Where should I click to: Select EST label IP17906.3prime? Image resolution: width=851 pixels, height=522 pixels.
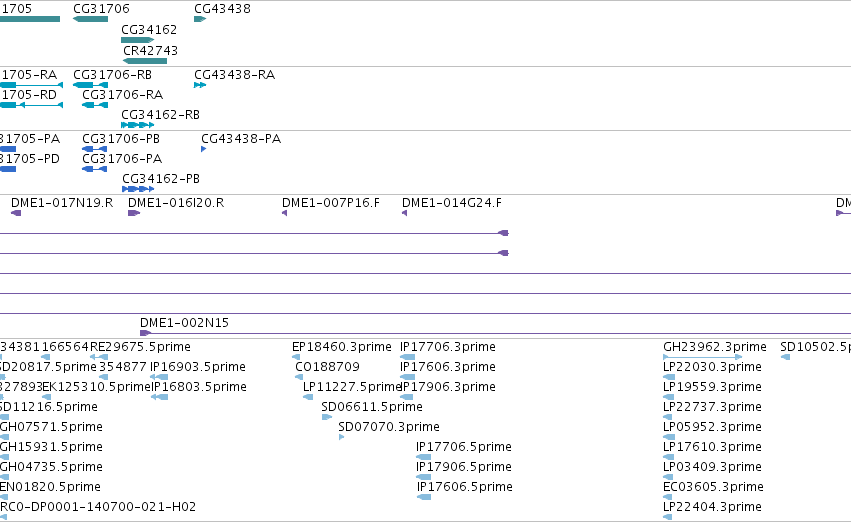click(448, 386)
